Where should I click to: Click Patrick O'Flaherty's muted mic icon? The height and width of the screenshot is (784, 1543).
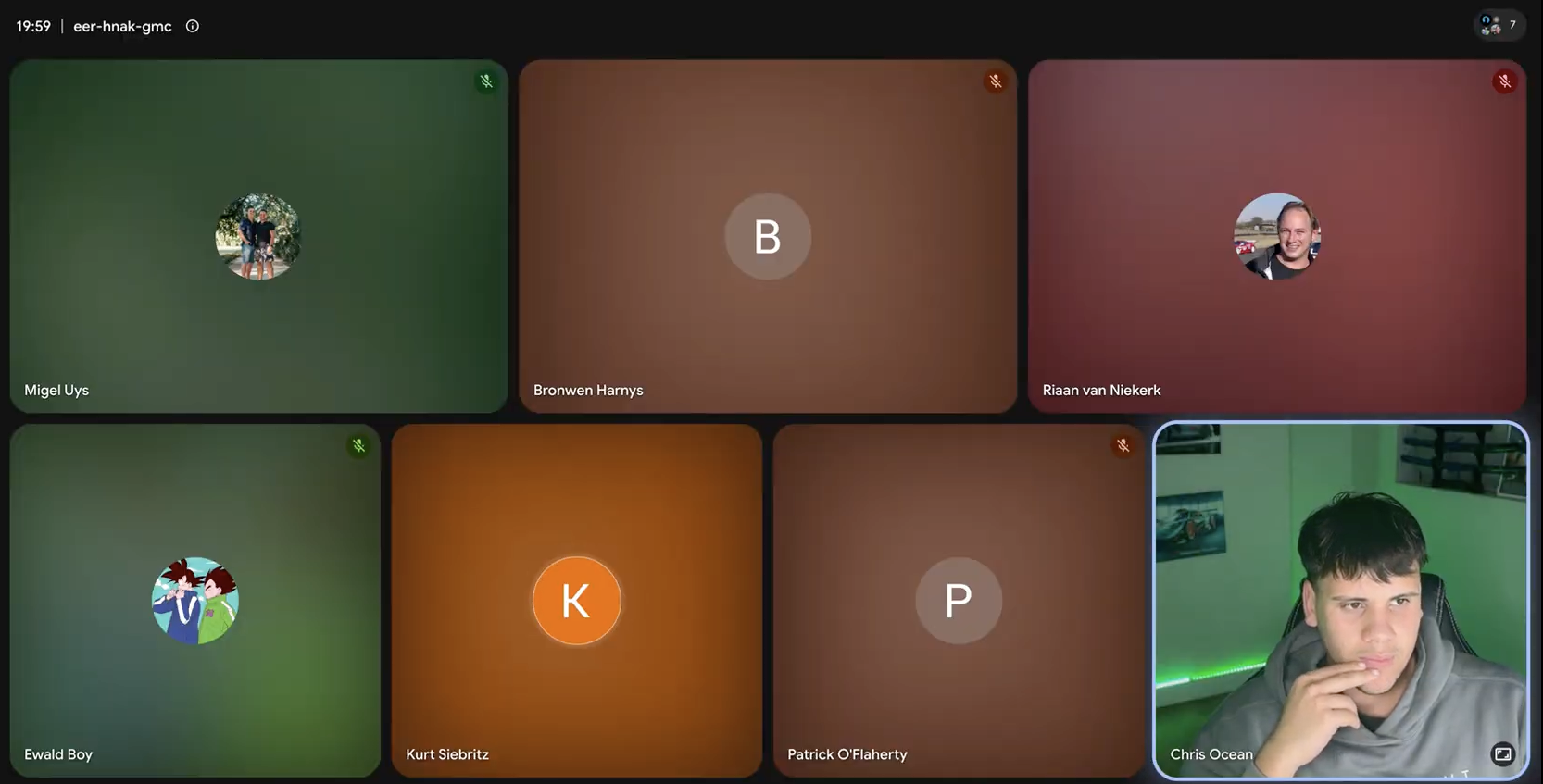(1123, 445)
